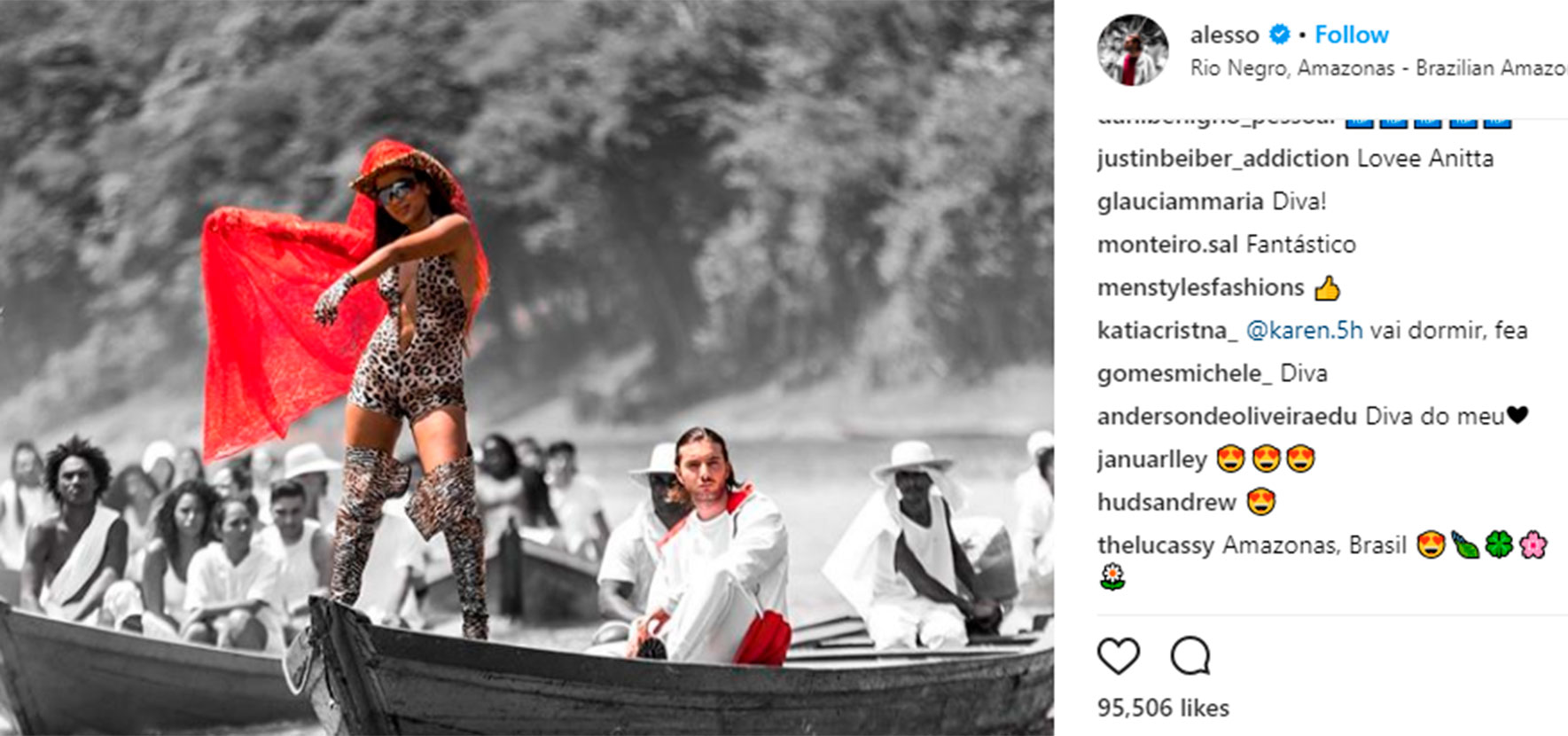Open justinbeiber_addiction's profile
Screen dimensions: 1568x736
pos(1223,159)
